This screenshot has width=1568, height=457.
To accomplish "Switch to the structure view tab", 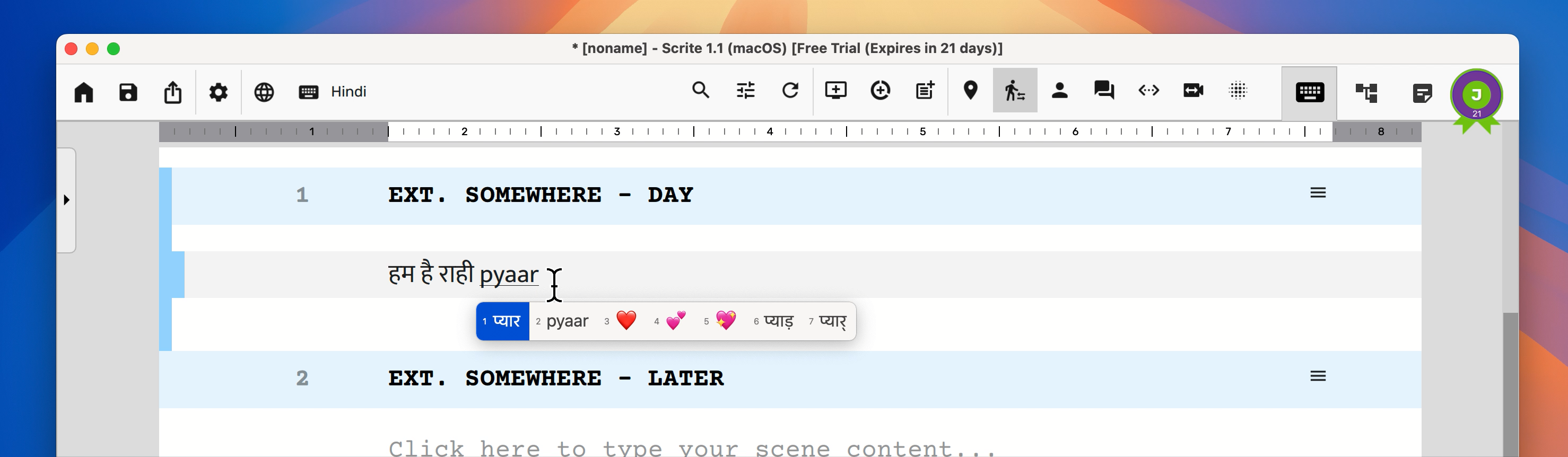I will click(1366, 92).
